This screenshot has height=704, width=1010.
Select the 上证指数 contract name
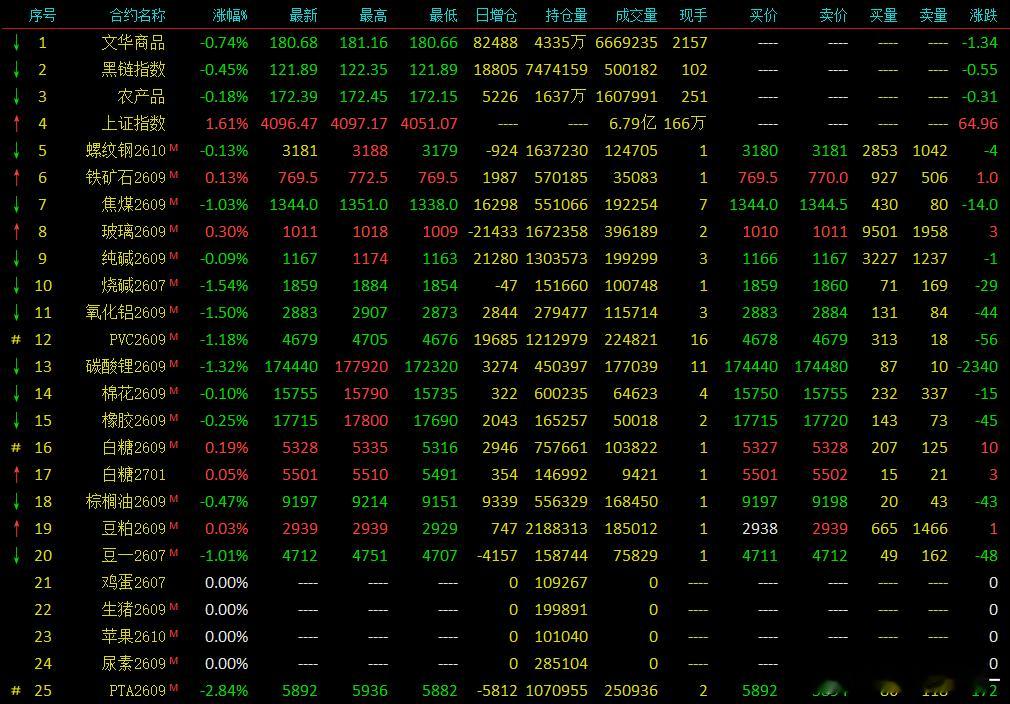pyautogui.click(x=133, y=124)
